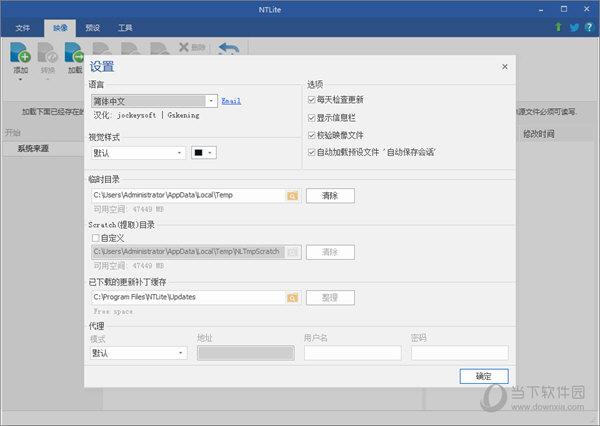Switch to the 预设 ribbon tab
The image size is (600, 426).
point(93,28)
